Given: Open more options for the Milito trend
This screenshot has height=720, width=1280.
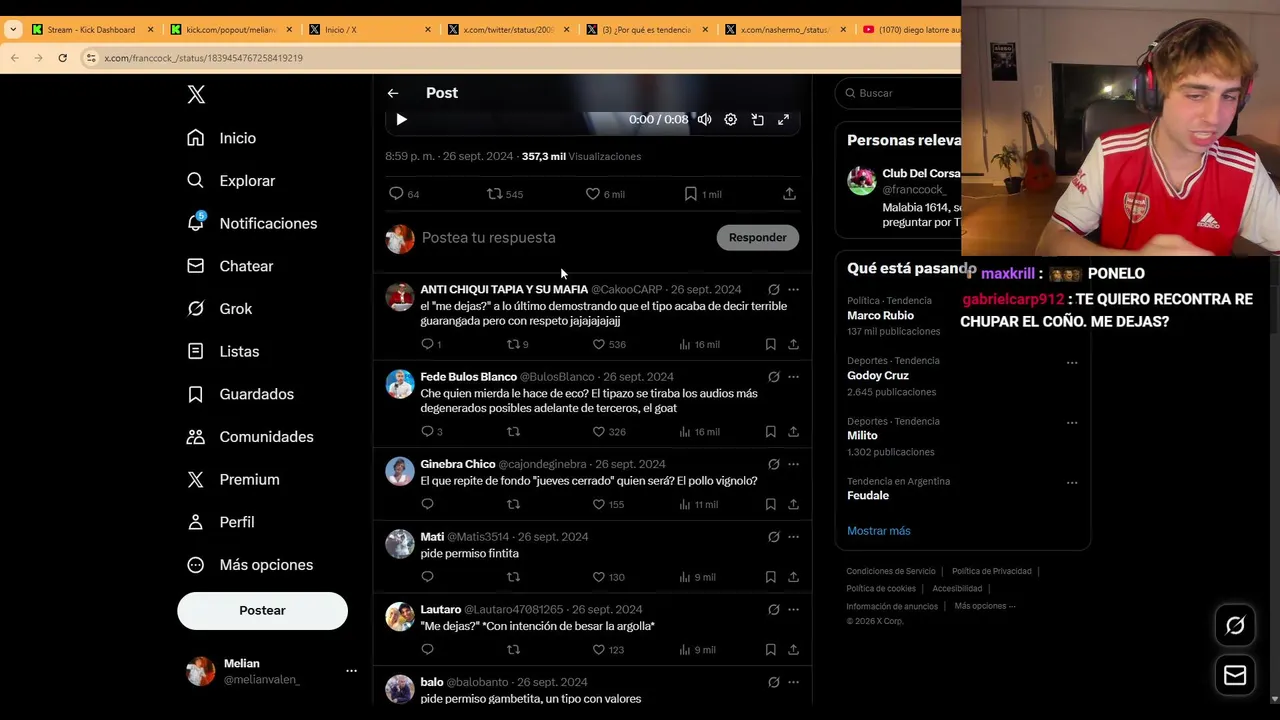Looking at the screenshot, I should tap(1072, 423).
